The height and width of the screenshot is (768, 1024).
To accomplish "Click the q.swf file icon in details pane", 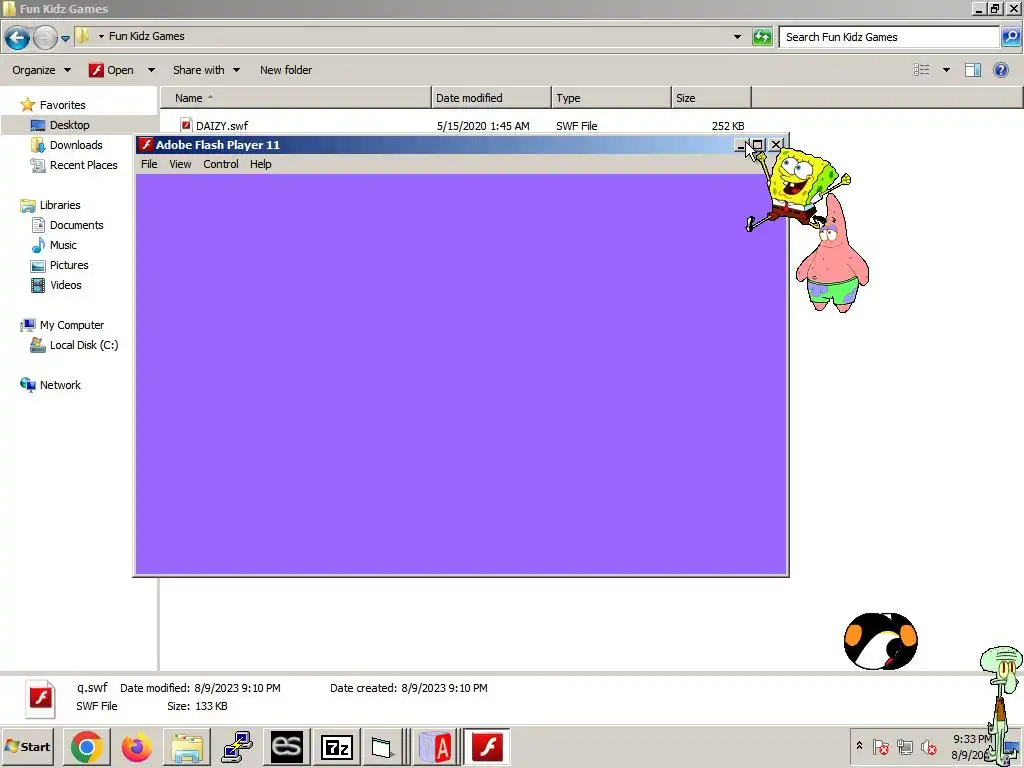I will pos(40,698).
